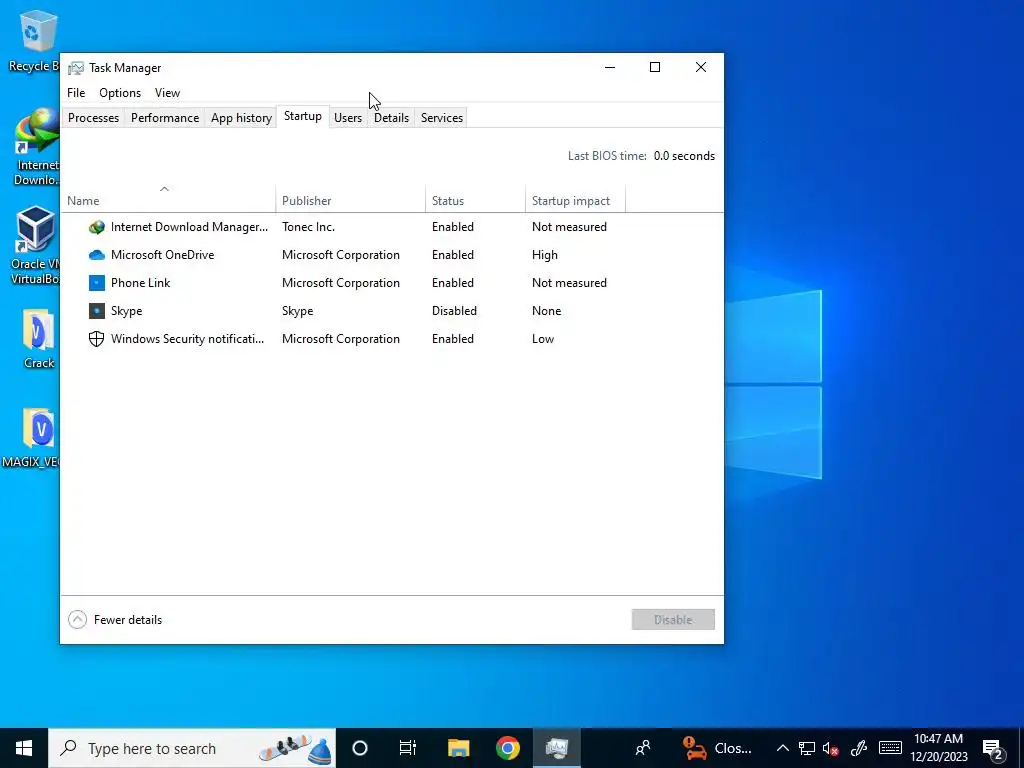Open the network status tray icon

pos(807,748)
